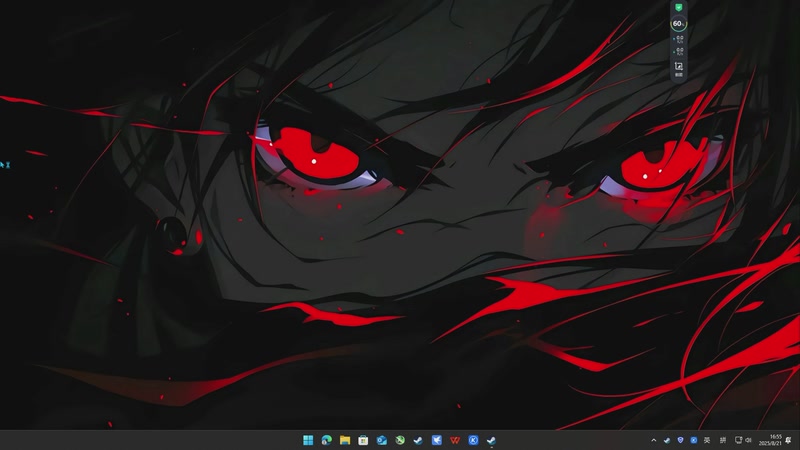
Task: Click the upload speed readout in widget
Action: 679,39
